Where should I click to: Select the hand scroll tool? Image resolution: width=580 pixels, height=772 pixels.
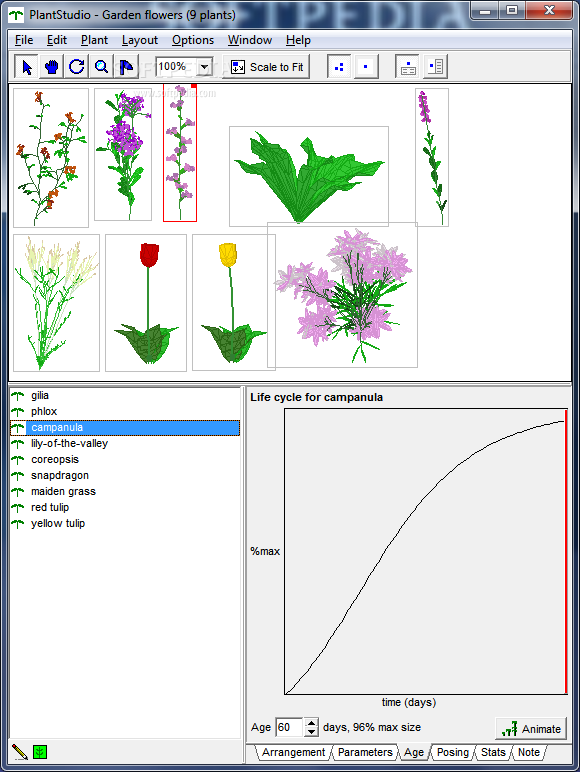click(51, 66)
